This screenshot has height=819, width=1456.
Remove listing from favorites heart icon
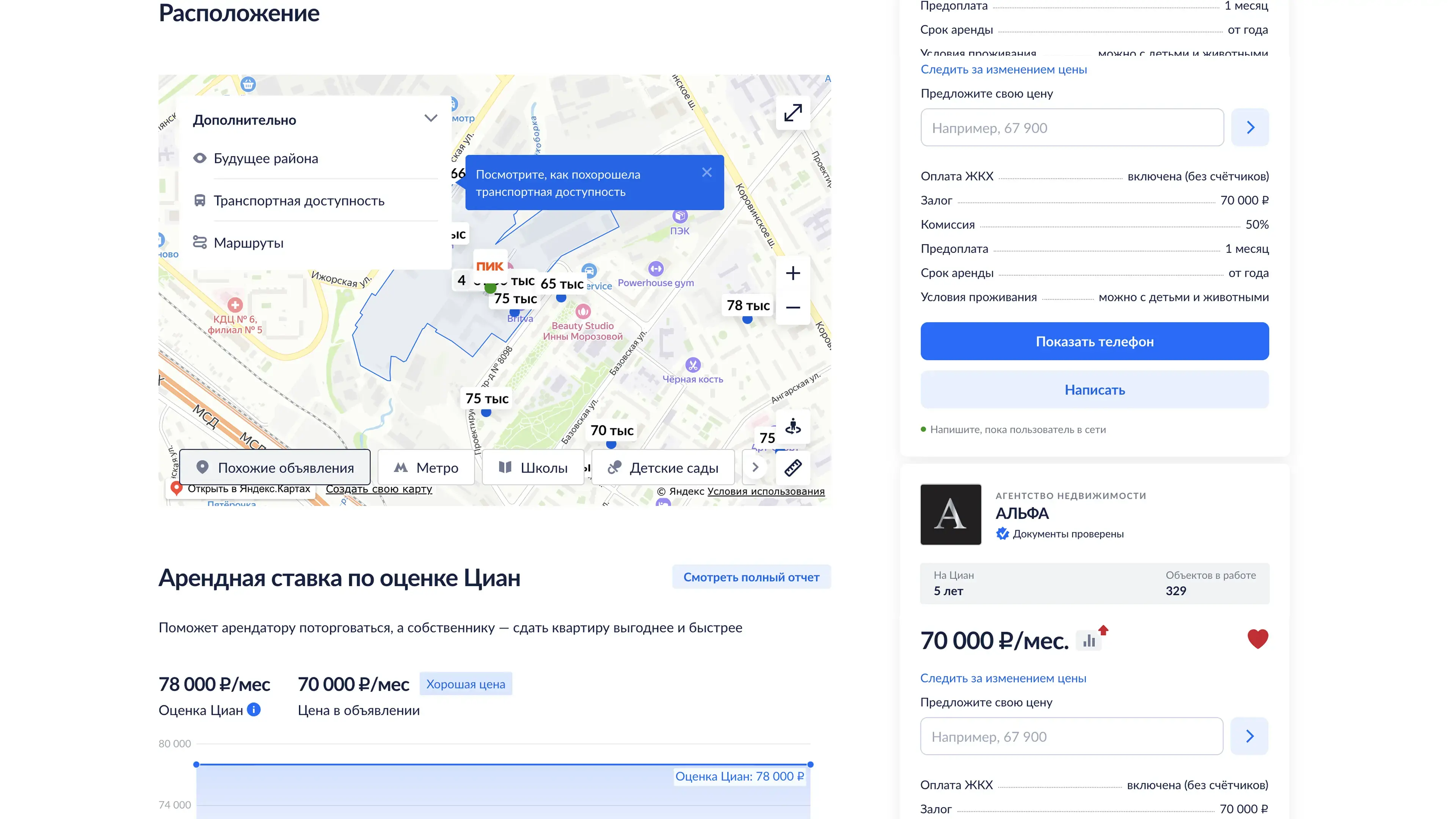tap(1257, 639)
